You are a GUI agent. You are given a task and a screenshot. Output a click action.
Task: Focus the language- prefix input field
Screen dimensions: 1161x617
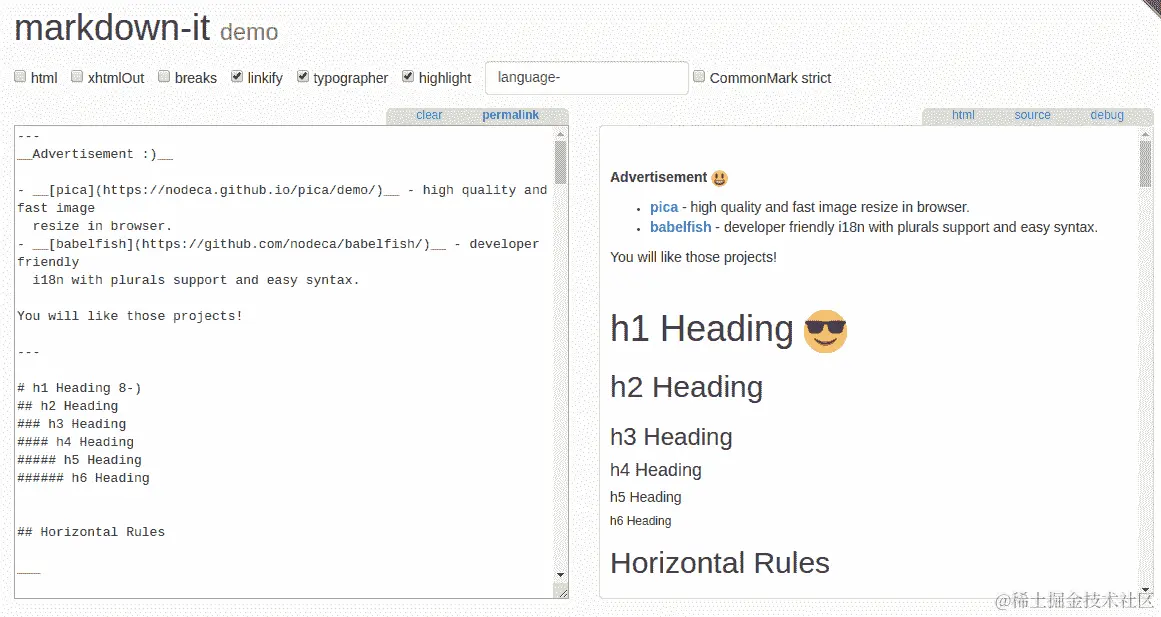[x=586, y=78]
